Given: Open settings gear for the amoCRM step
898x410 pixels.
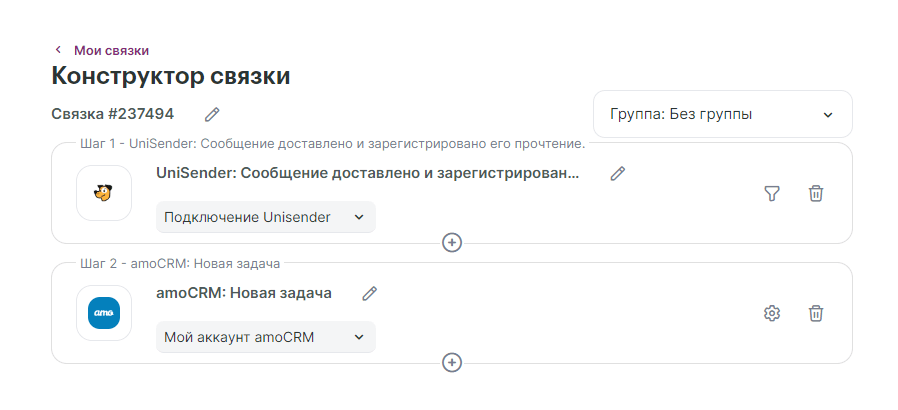Looking at the screenshot, I should [x=772, y=313].
